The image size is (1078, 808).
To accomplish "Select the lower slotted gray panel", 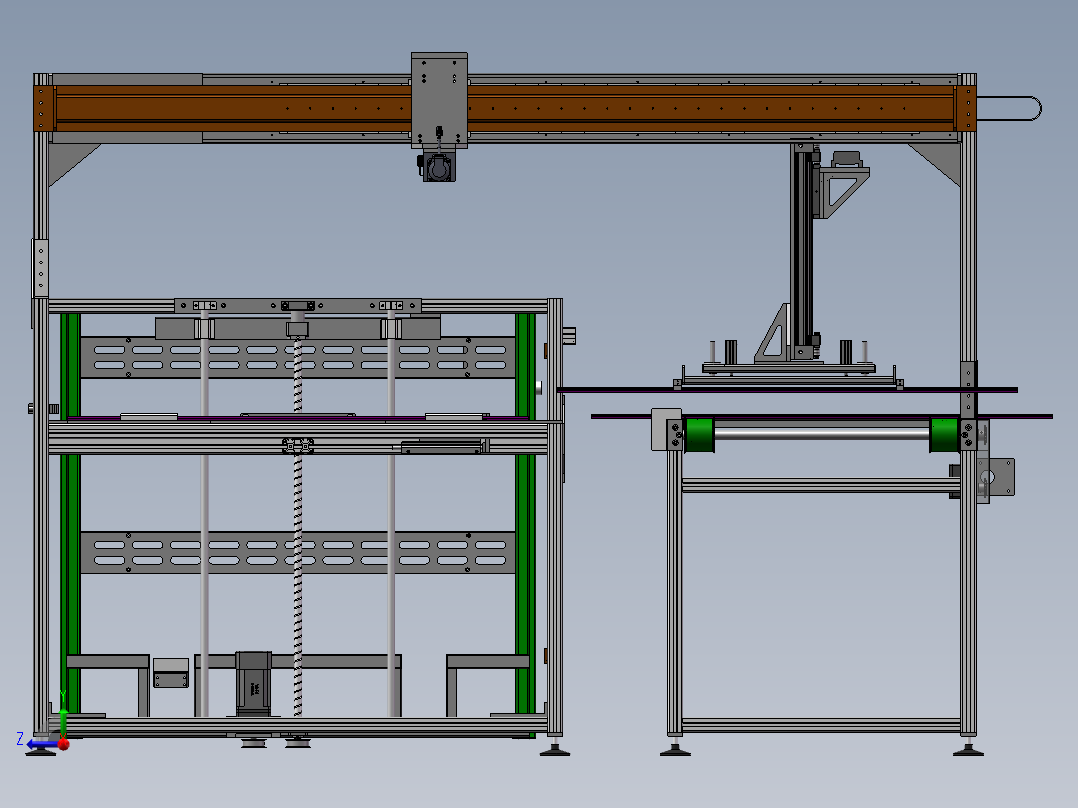I will [x=298, y=552].
